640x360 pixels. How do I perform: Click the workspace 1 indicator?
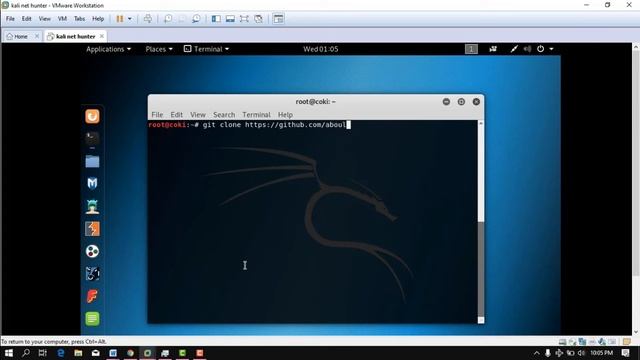(x=471, y=49)
